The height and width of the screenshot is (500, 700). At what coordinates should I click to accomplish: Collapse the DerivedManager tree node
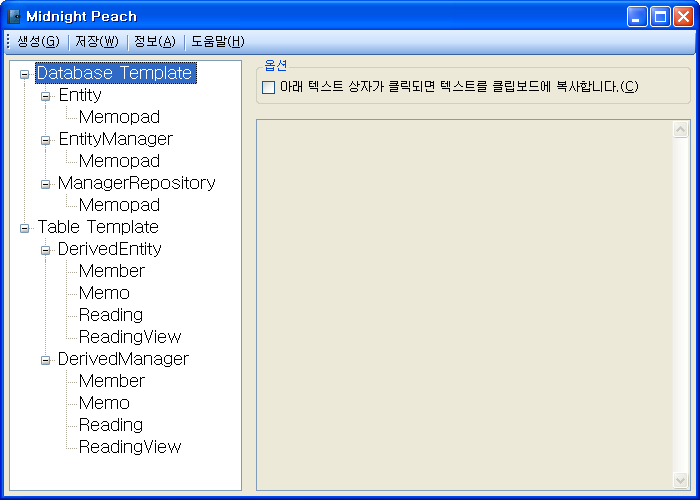[x=46, y=360]
